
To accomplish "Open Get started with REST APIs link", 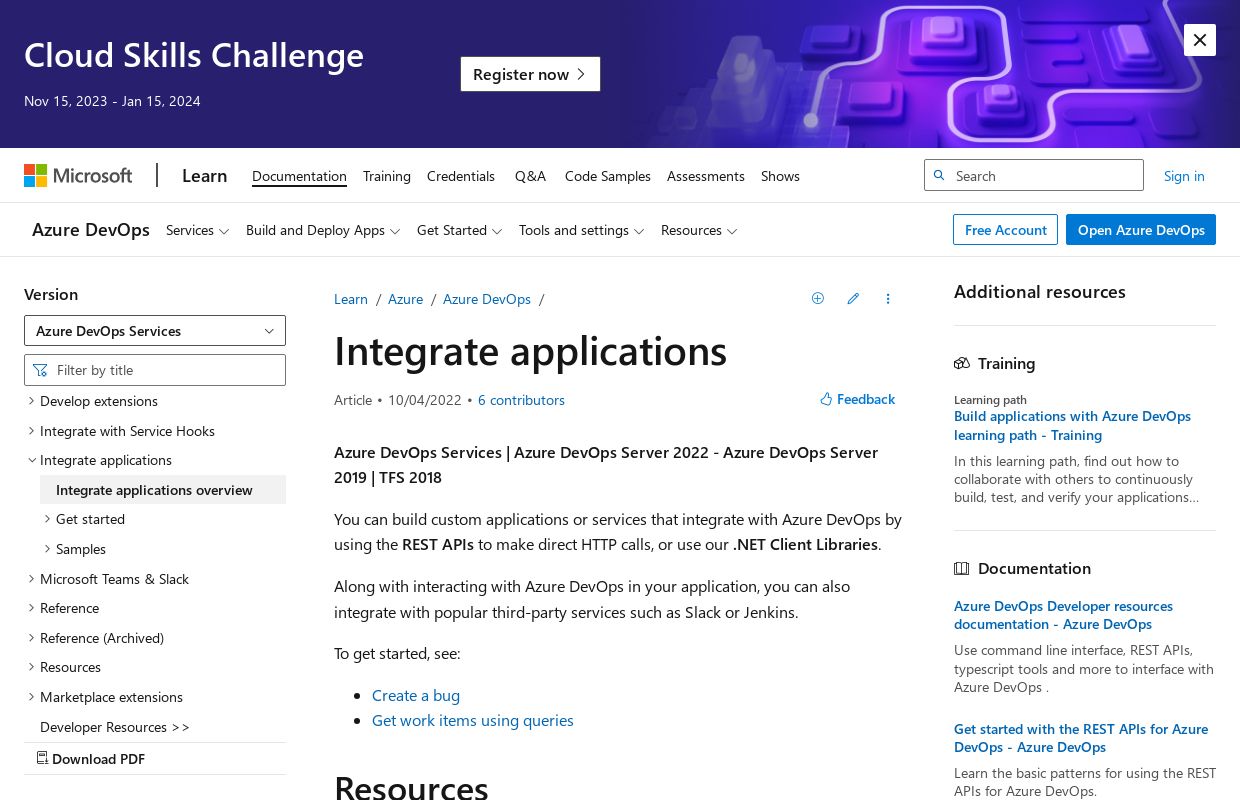I will (1081, 738).
